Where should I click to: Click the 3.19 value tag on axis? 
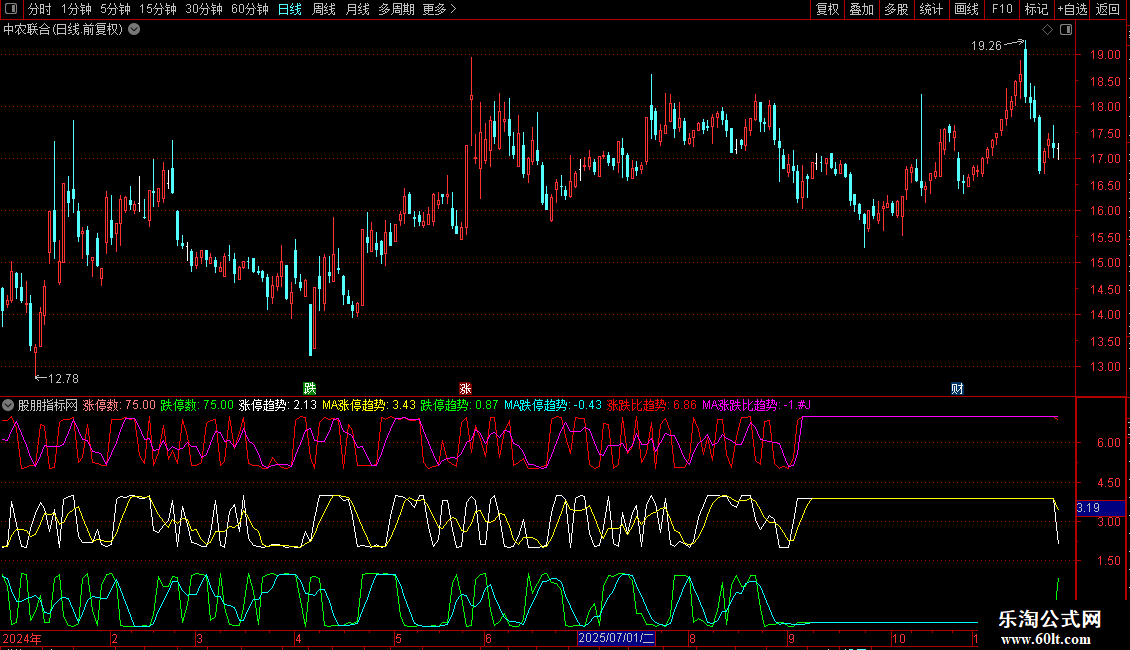(1088, 508)
